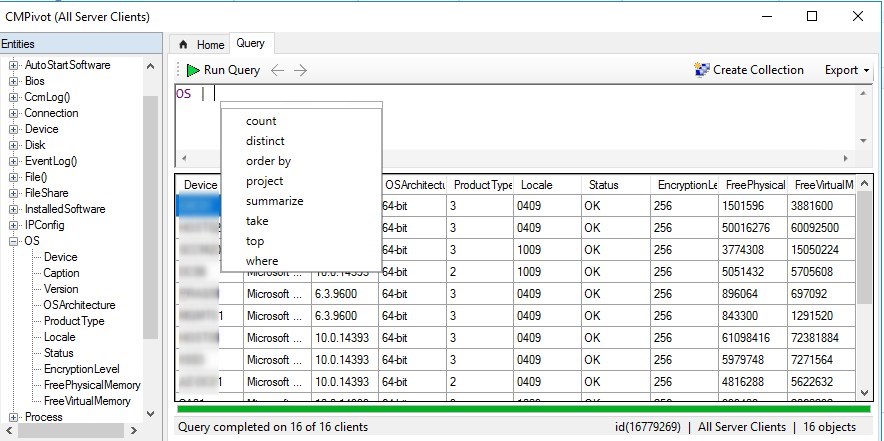Click the green Run Query play icon
Viewport: 884px width, 441px height.
193,70
